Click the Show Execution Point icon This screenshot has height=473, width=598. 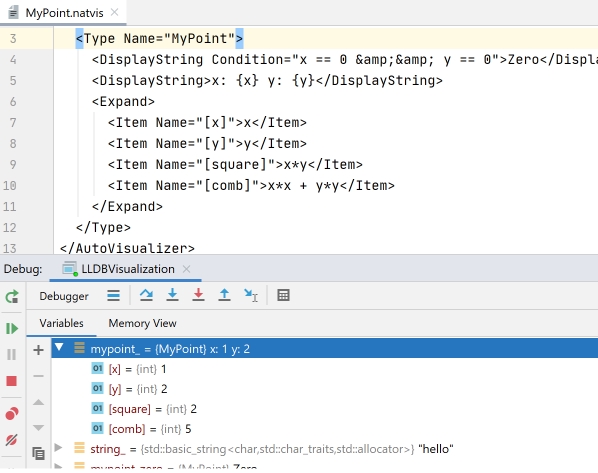(113, 296)
